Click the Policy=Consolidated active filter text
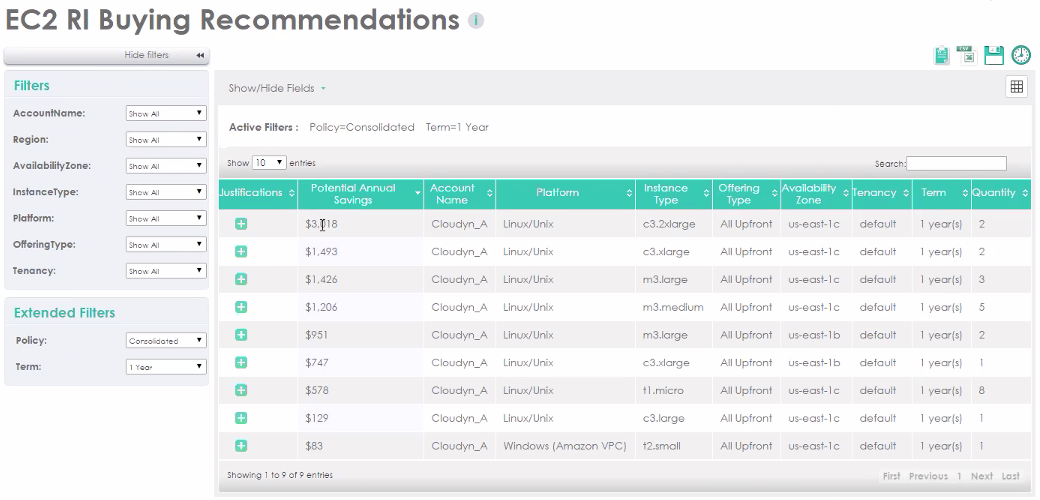 (x=361, y=127)
